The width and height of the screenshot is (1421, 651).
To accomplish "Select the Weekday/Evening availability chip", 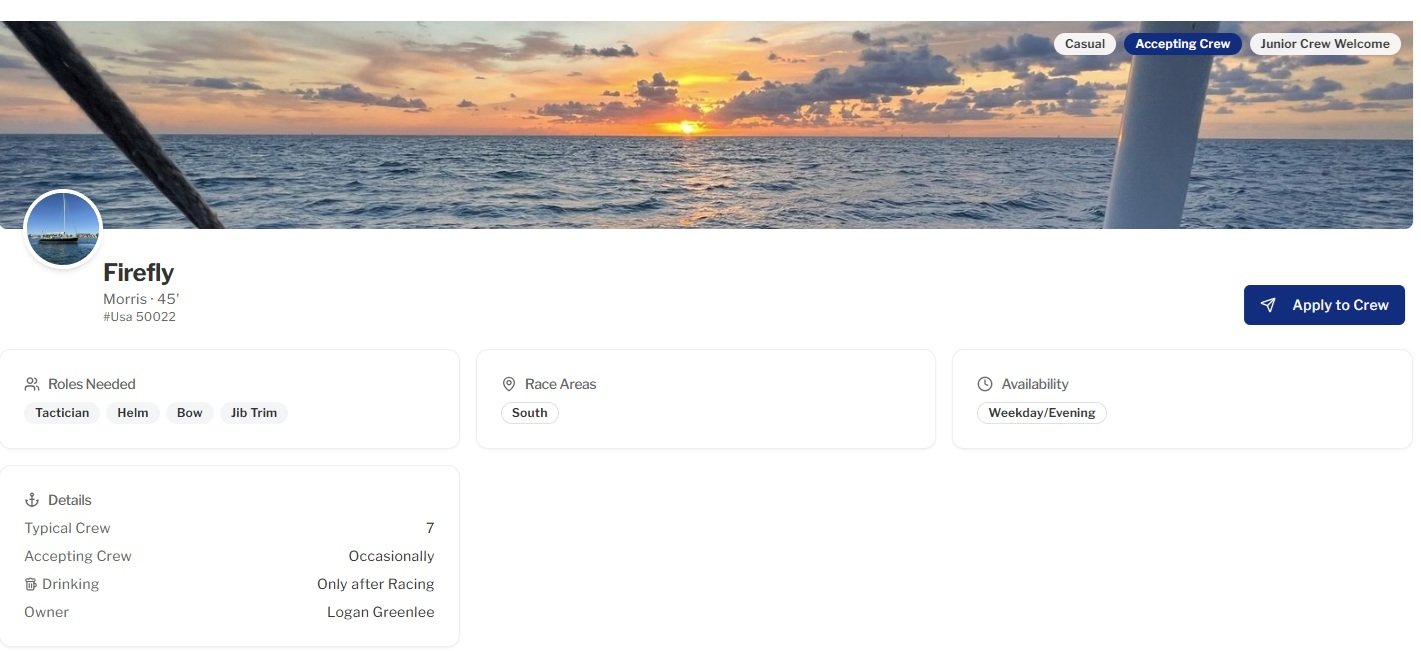I will click(1042, 413).
